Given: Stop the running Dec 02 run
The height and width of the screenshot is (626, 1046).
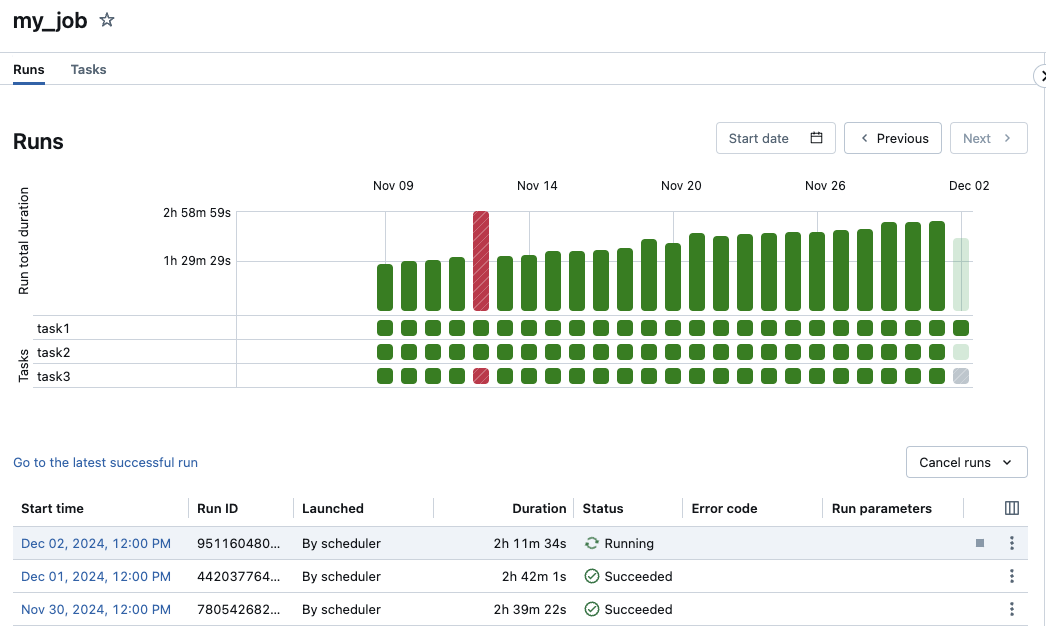Looking at the screenshot, I should pos(980,543).
